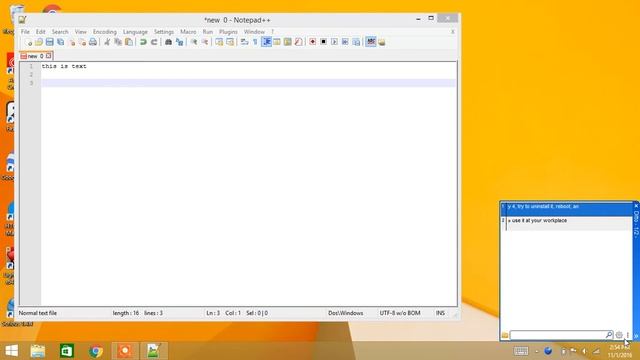
Task: Open Ditto options gear icon
Action: click(619, 335)
